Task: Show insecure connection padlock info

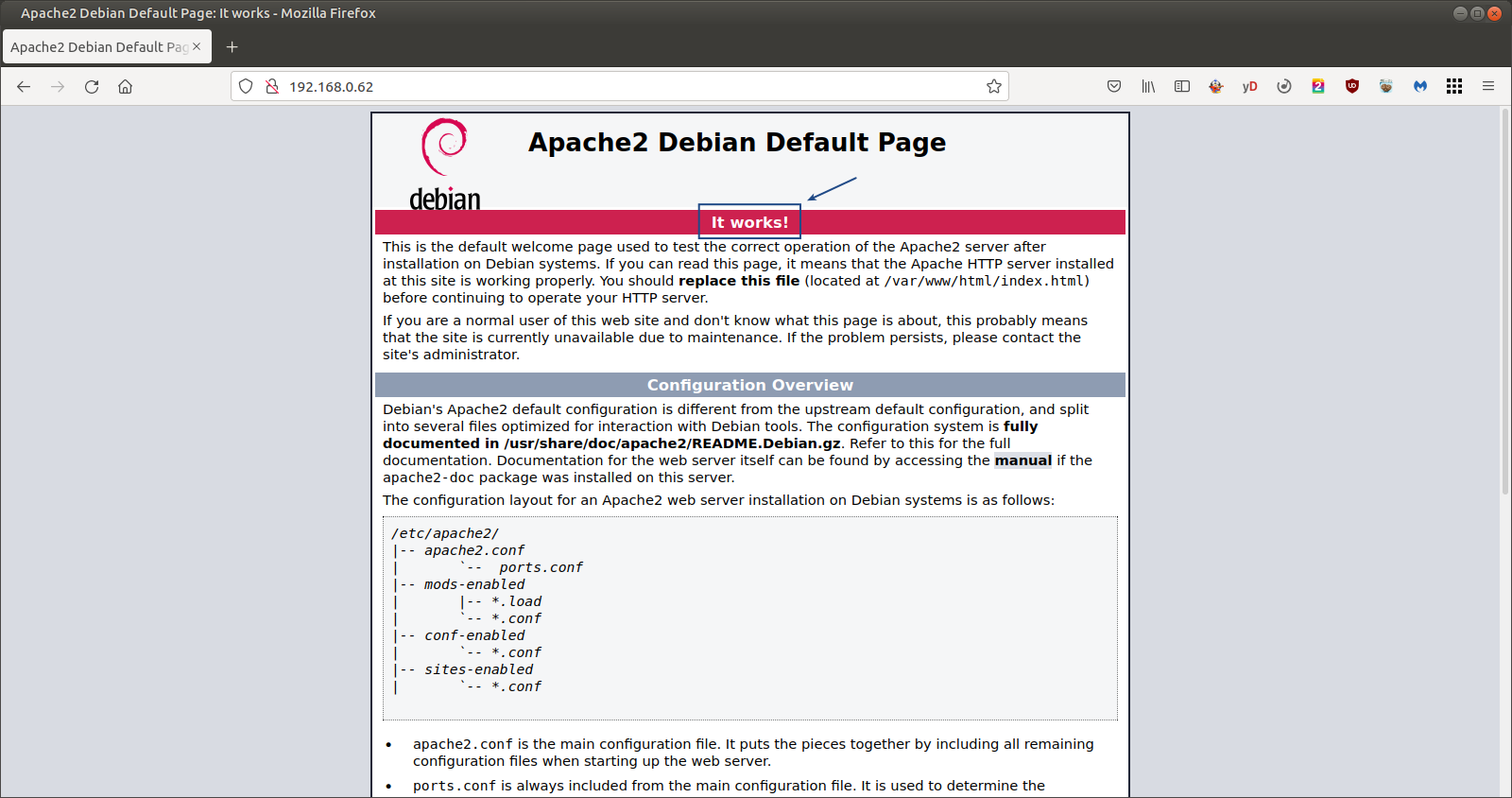Action: click(272, 86)
